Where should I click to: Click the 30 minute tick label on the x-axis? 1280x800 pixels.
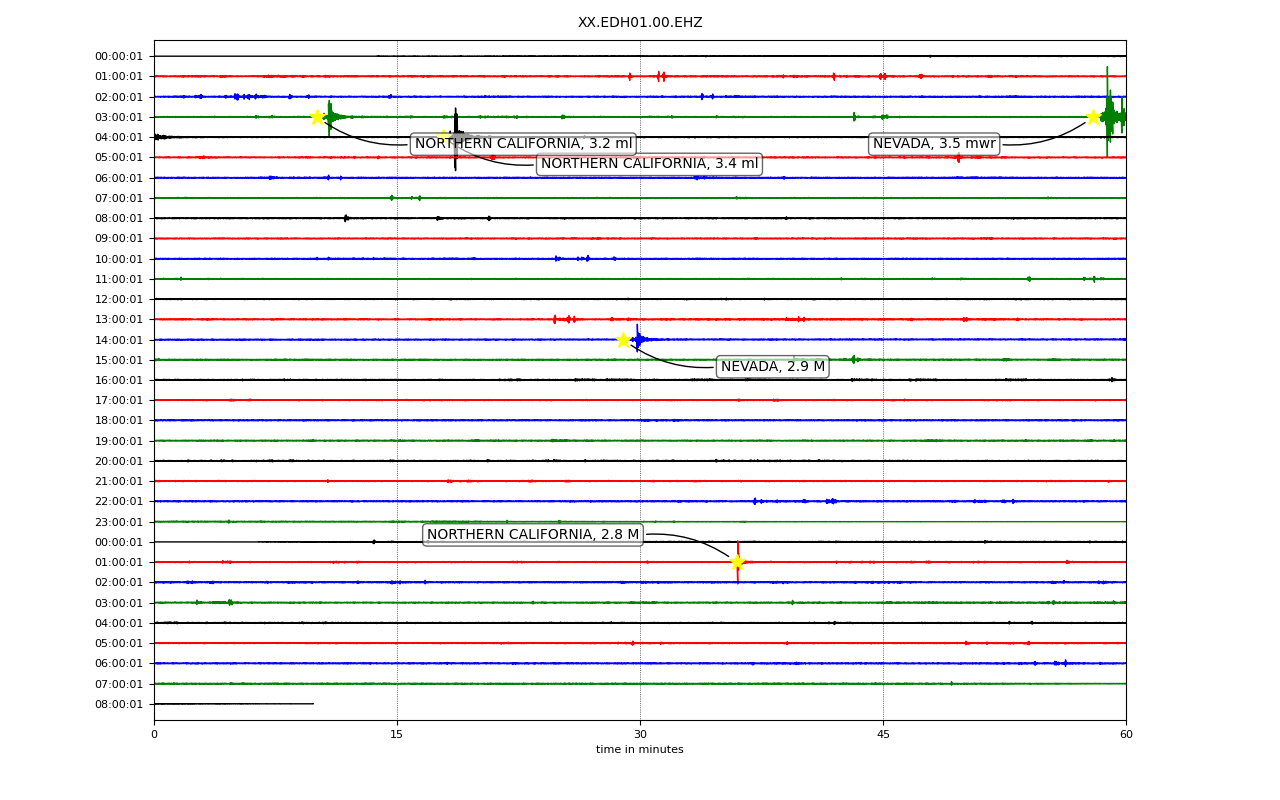[x=640, y=735]
